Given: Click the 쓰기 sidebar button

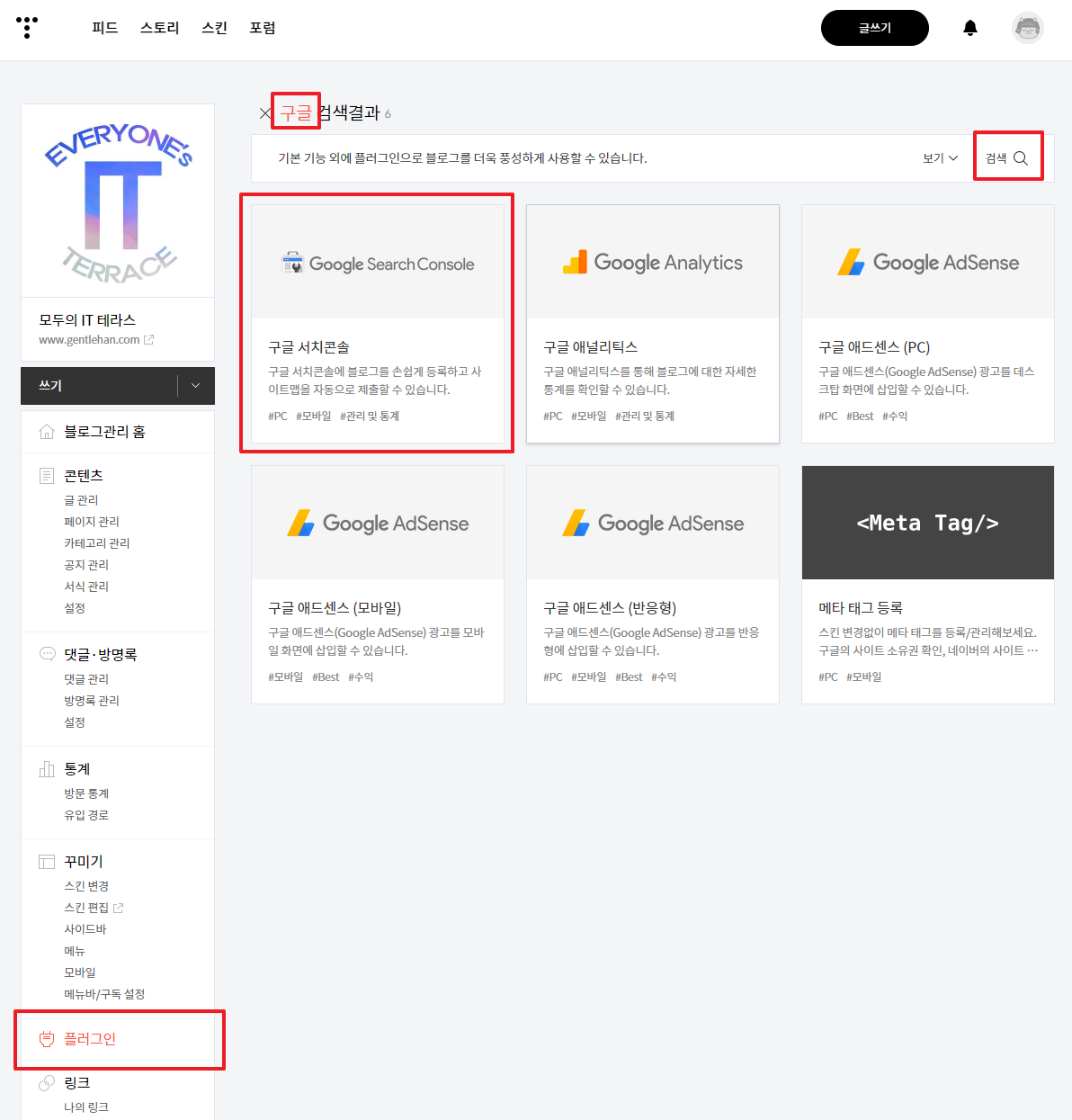Looking at the screenshot, I should tap(99, 386).
